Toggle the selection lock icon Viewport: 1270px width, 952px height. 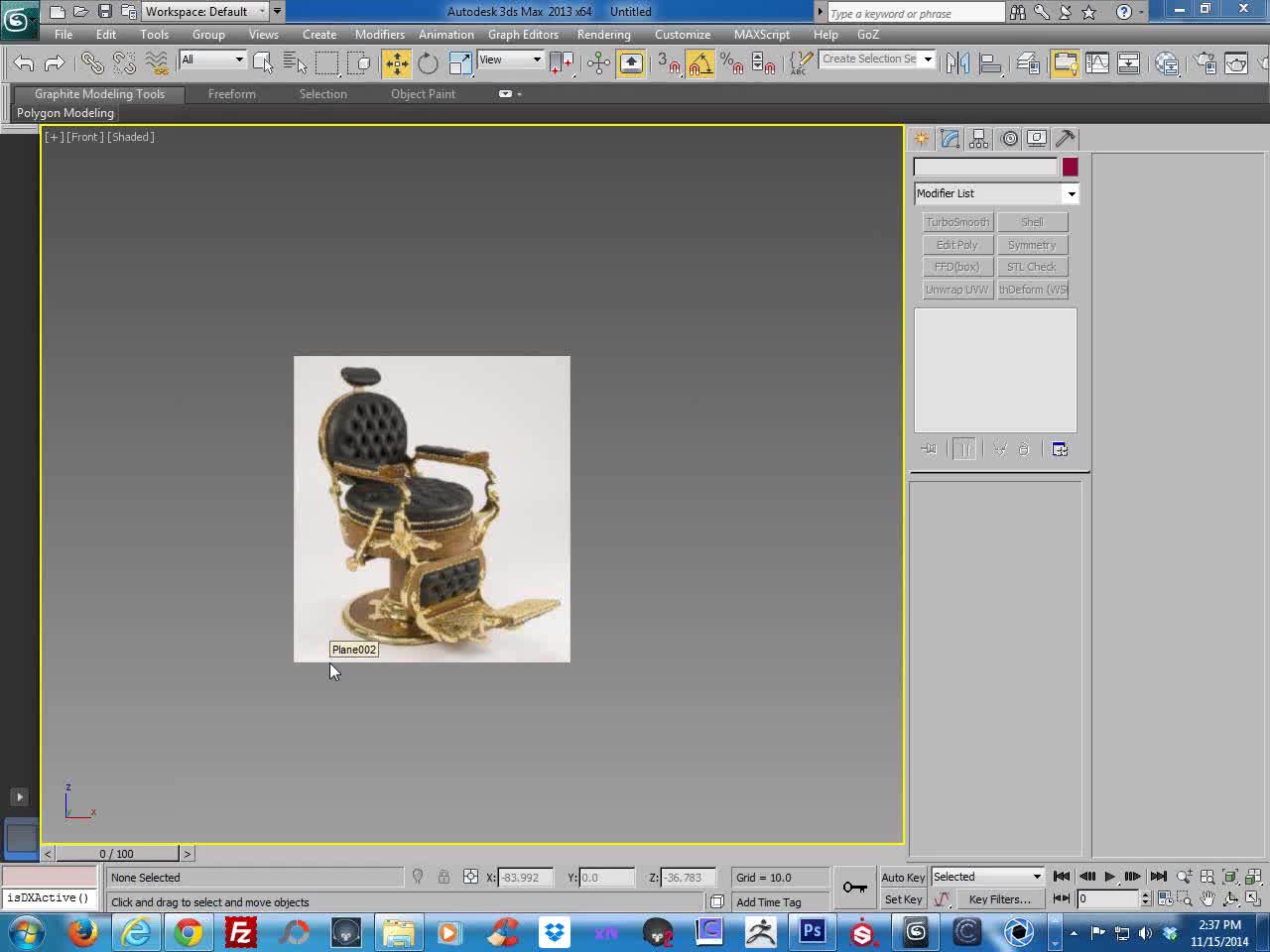coord(444,878)
